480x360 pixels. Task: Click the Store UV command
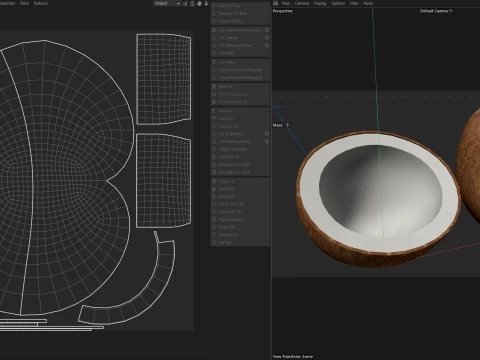coord(240,227)
